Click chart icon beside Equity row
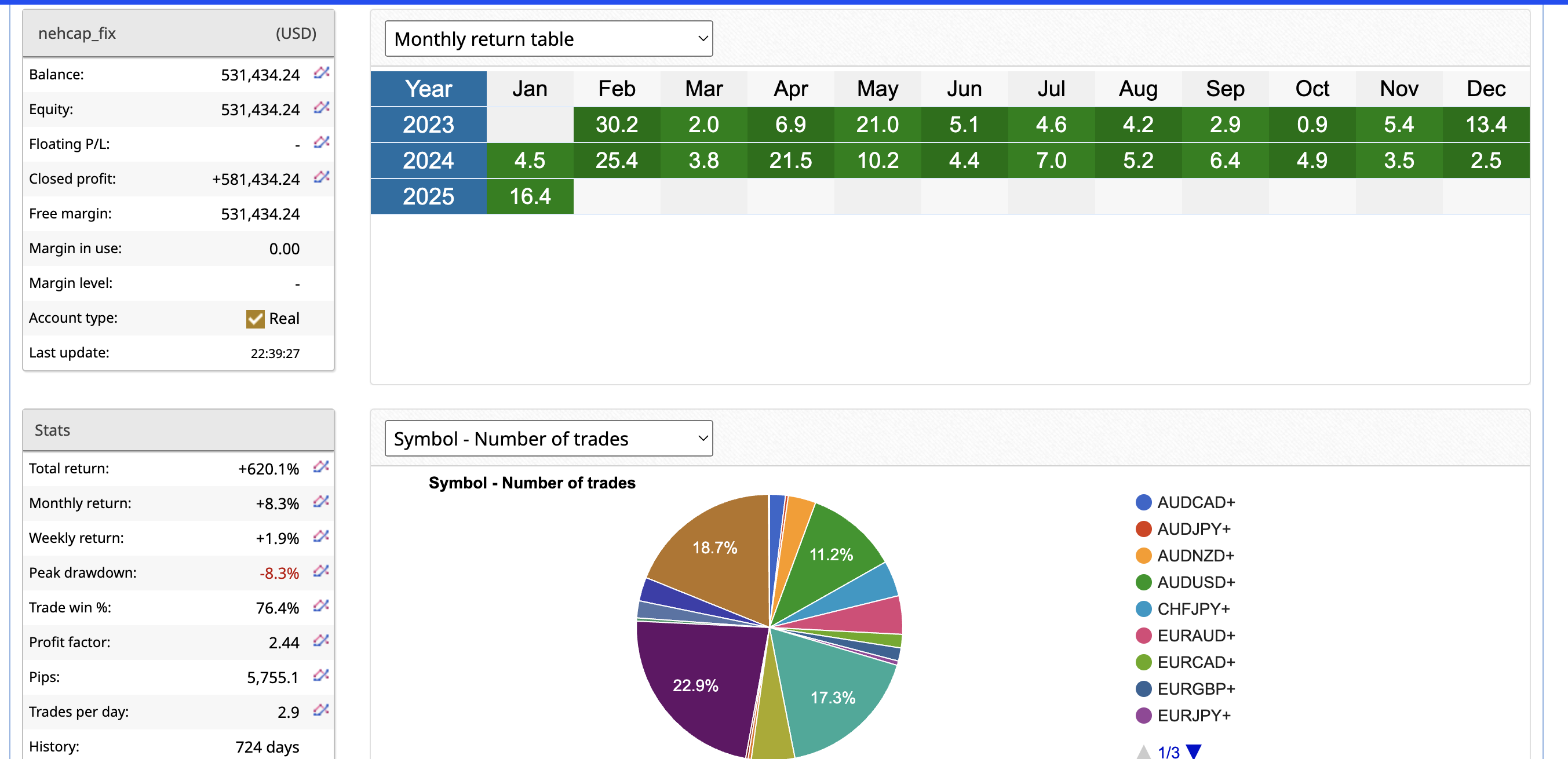The width and height of the screenshot is (1568, 759). click(x=322, y=108)
